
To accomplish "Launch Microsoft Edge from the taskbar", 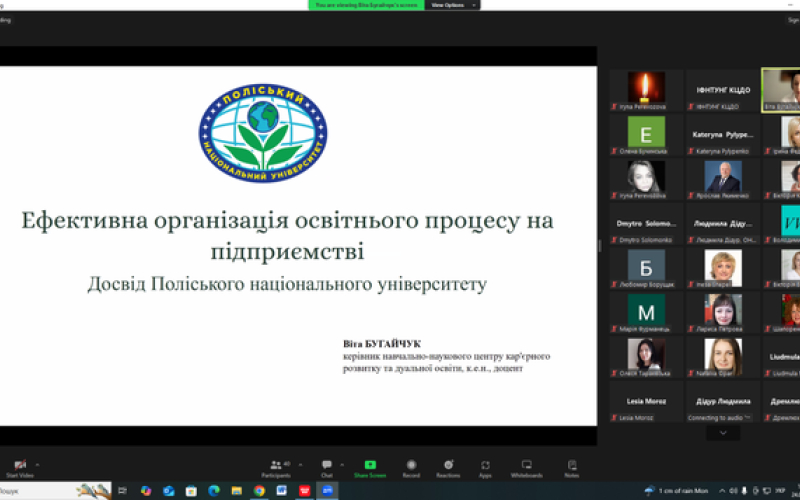I will coord(214,491).
